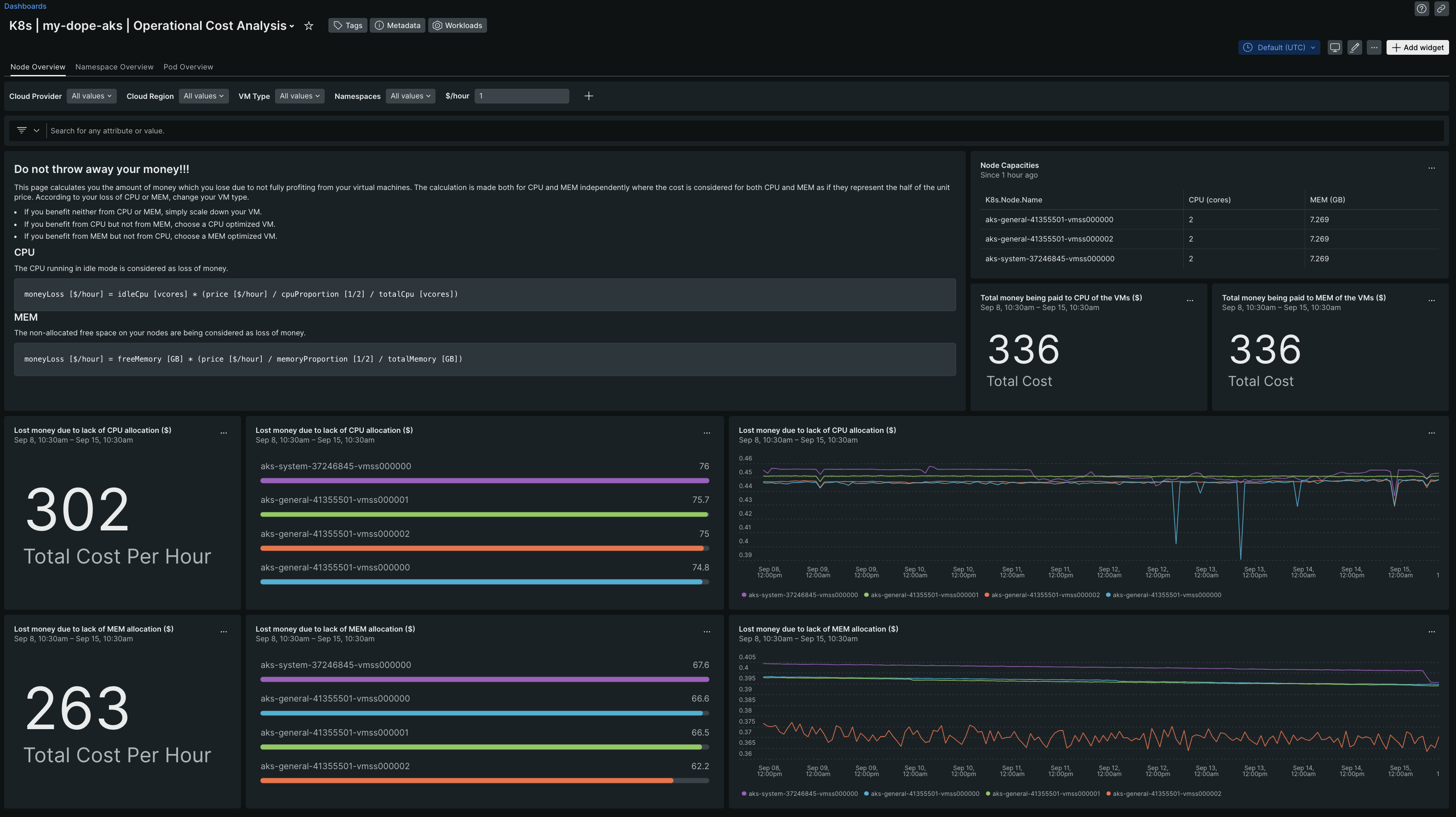Click the Add widget button
Viewport: 1456px width, 817px height.
tap(1417, 47)
